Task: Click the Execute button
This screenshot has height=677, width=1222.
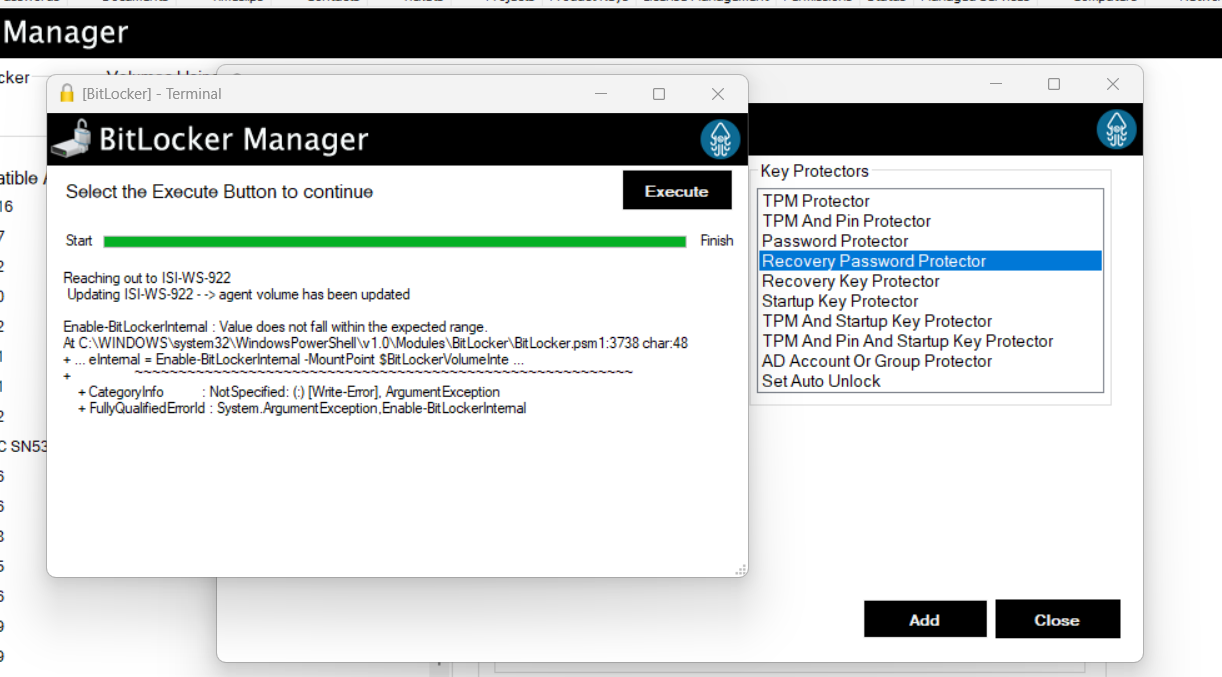Action: [677, 191]
